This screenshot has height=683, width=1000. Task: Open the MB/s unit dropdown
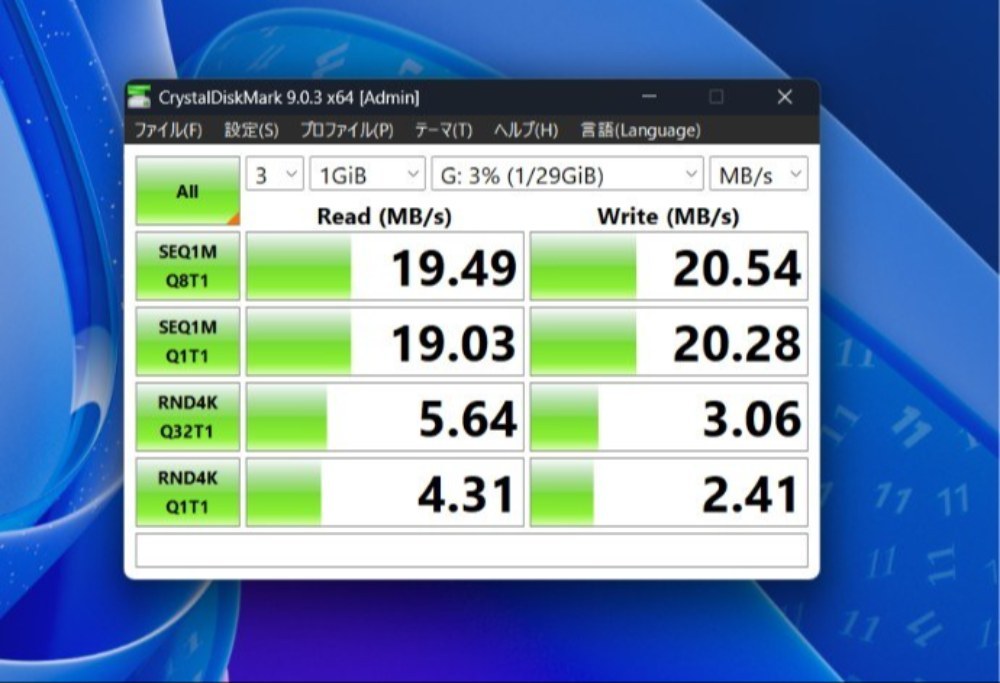click(x=758, y=174)
